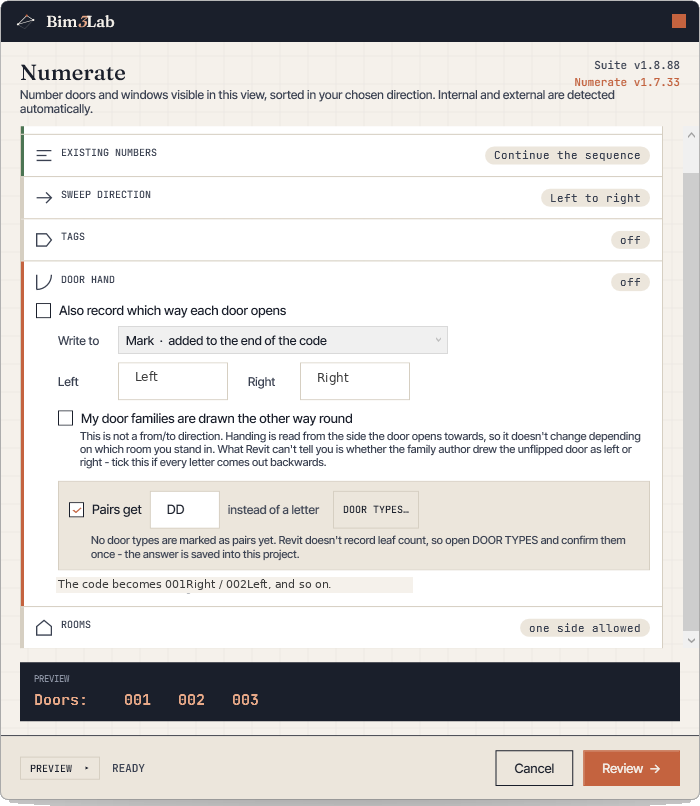Enable 'Also record which way each door opens'
Image resolution: width=700 pixels, height=806 pixels.
click(x=43, y=310)
